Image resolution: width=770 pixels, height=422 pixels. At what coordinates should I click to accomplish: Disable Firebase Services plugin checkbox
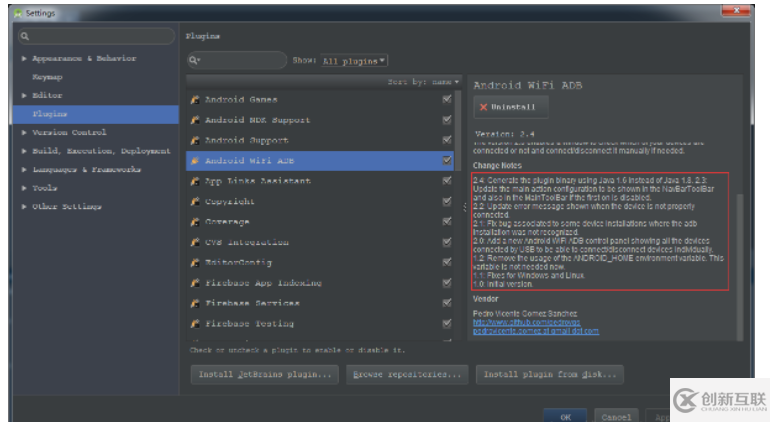point(447,303)
